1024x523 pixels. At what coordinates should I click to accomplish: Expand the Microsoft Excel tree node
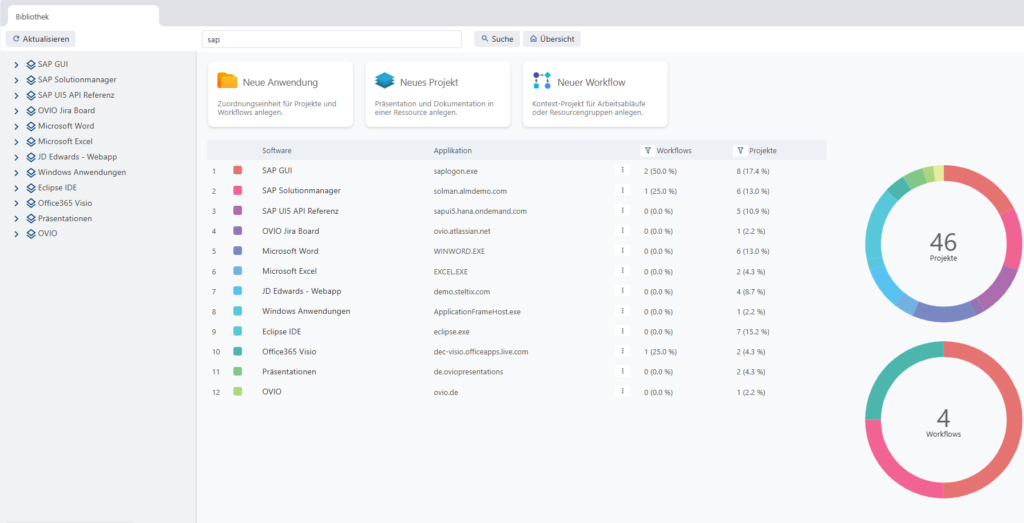pyautogui.click(x=16, y=141)
